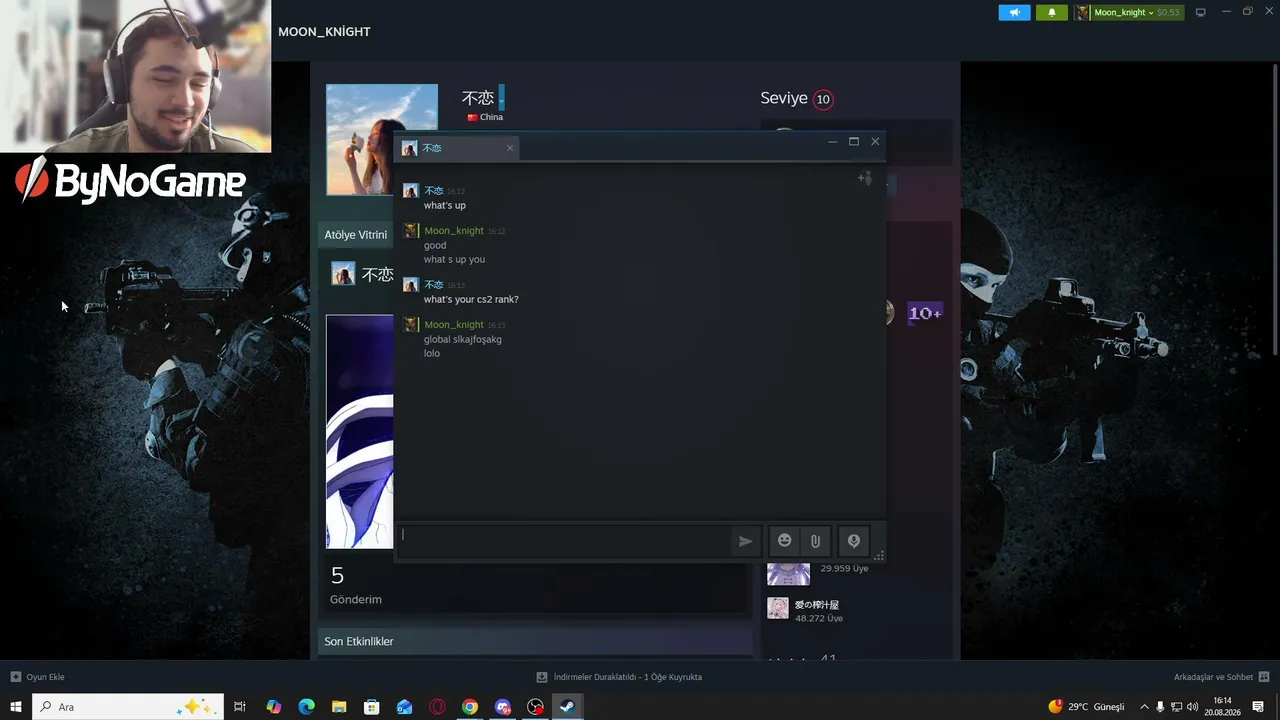Screen dimensions: 1280x720
Task: Select the message "global slkajfoşakg"
Action: coord(463,339)
